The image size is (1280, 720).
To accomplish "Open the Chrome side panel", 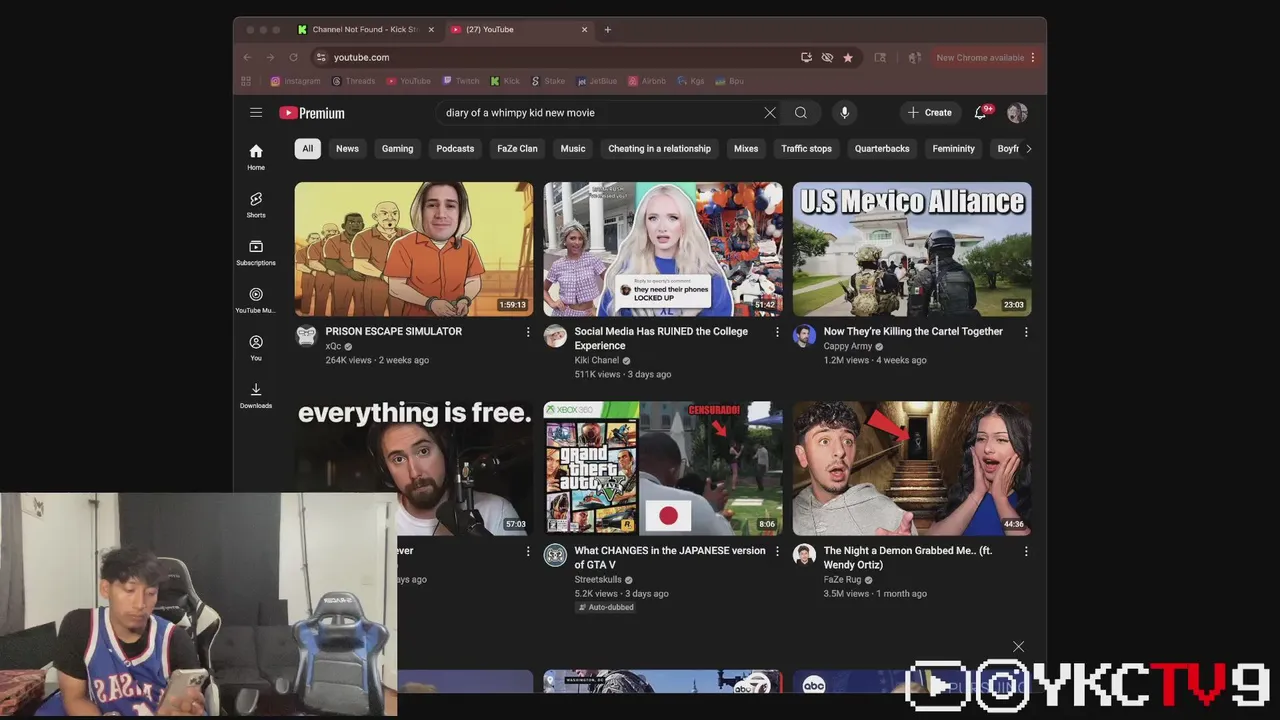I will pos(880,58).
